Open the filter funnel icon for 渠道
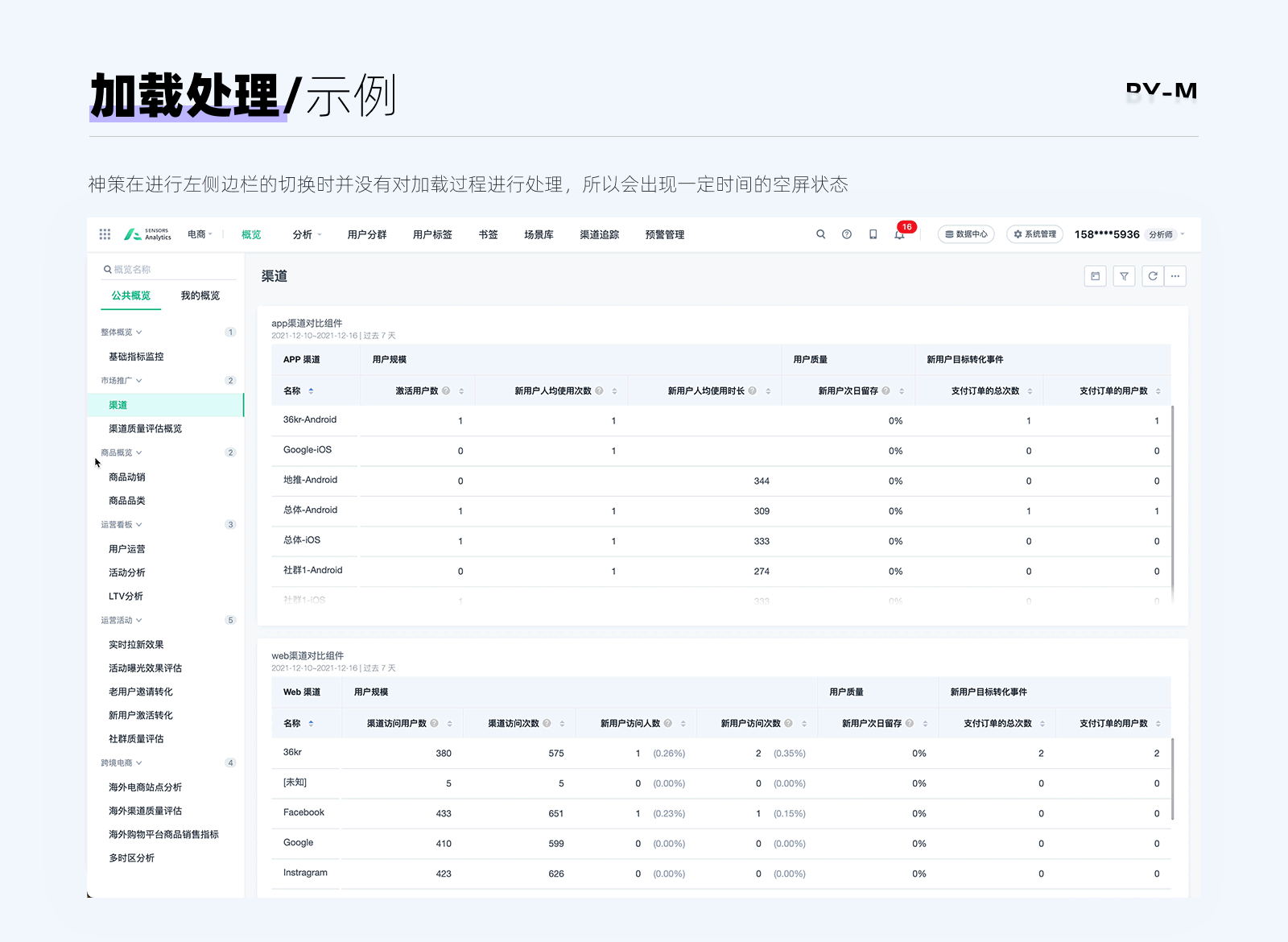The width and height of the screenshot is (1288, 942). point(1125,276)
